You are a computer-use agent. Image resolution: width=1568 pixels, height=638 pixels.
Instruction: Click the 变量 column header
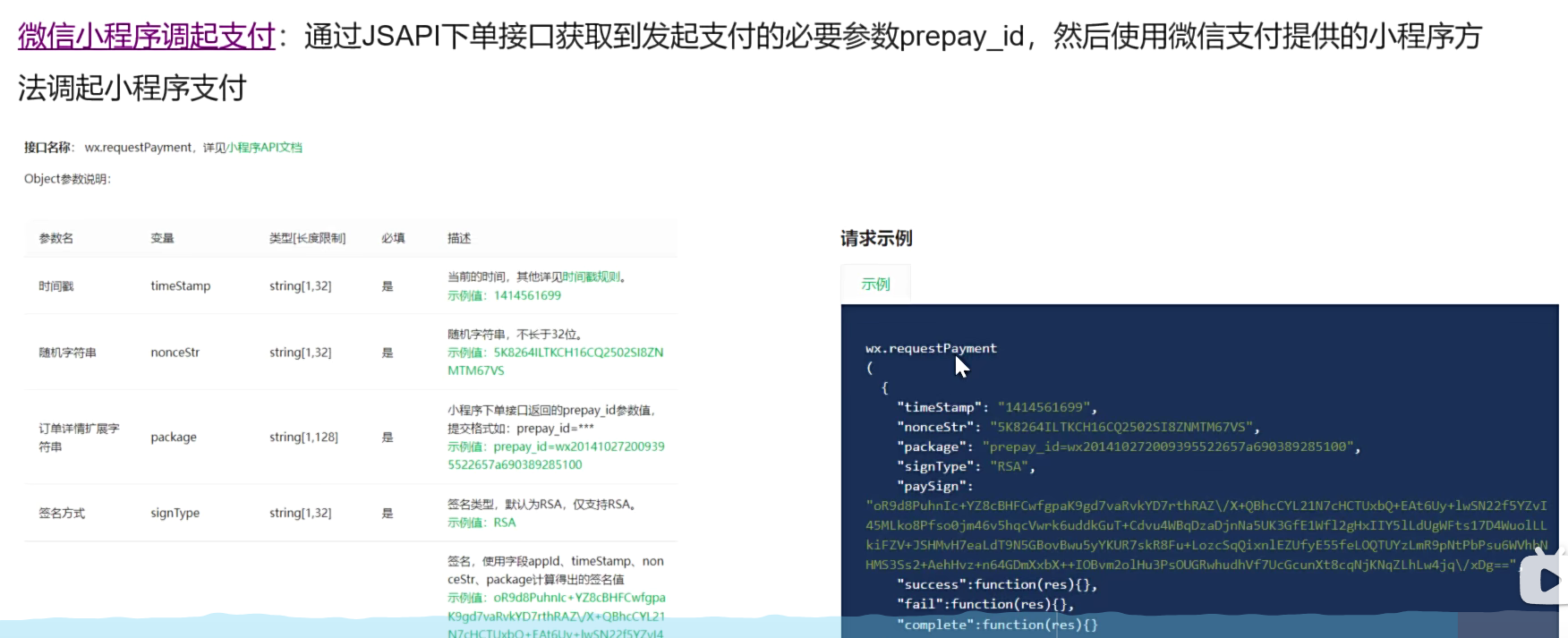[x=163, y=238]
